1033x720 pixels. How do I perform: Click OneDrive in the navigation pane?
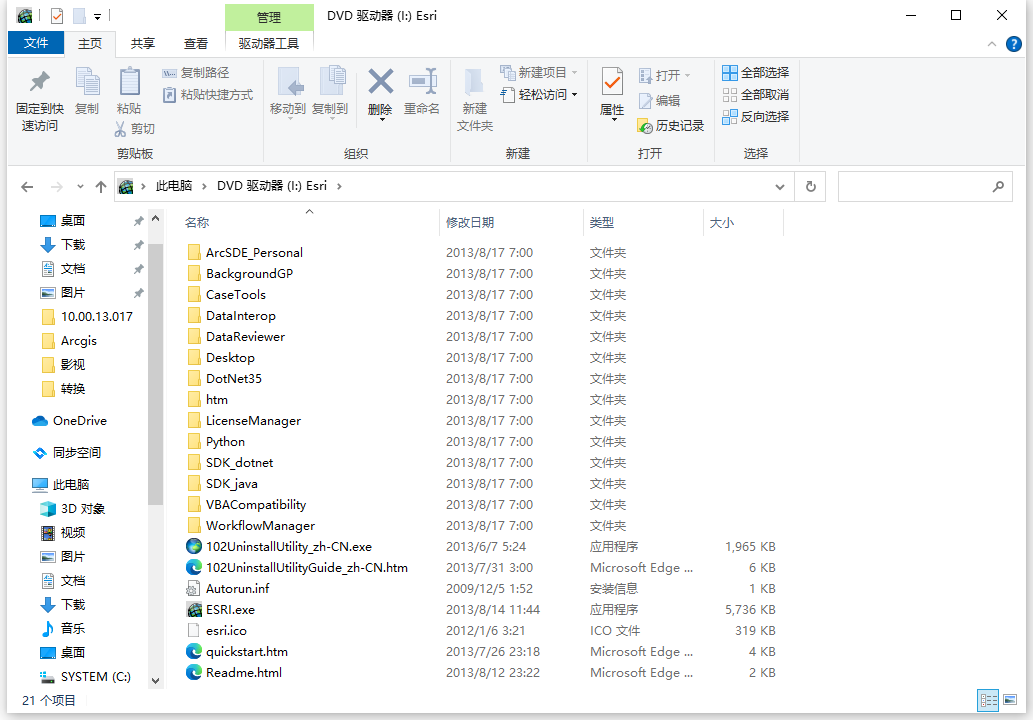[x=80, y=420]
